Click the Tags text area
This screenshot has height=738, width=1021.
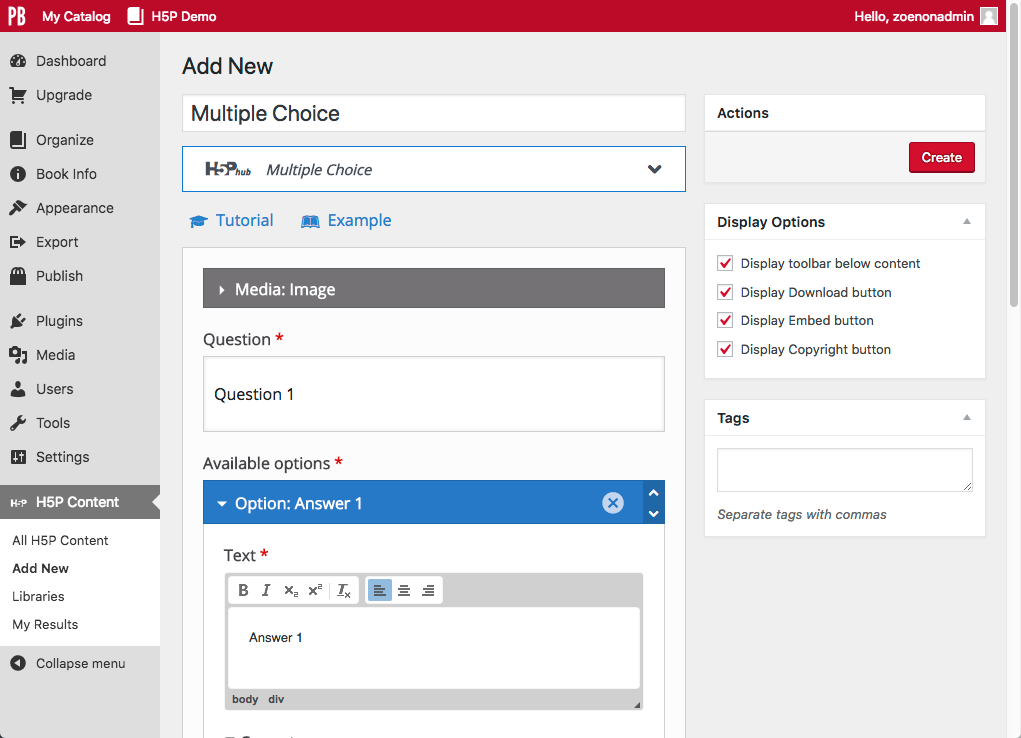845,470
